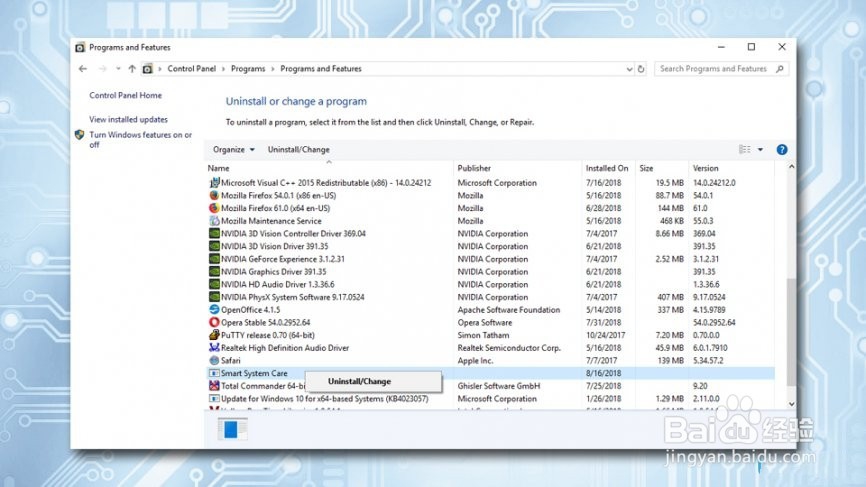Click Ghisler Software GmbH publisher cell
The height and width of the screenshot is (487, 866).
(499, 386)
